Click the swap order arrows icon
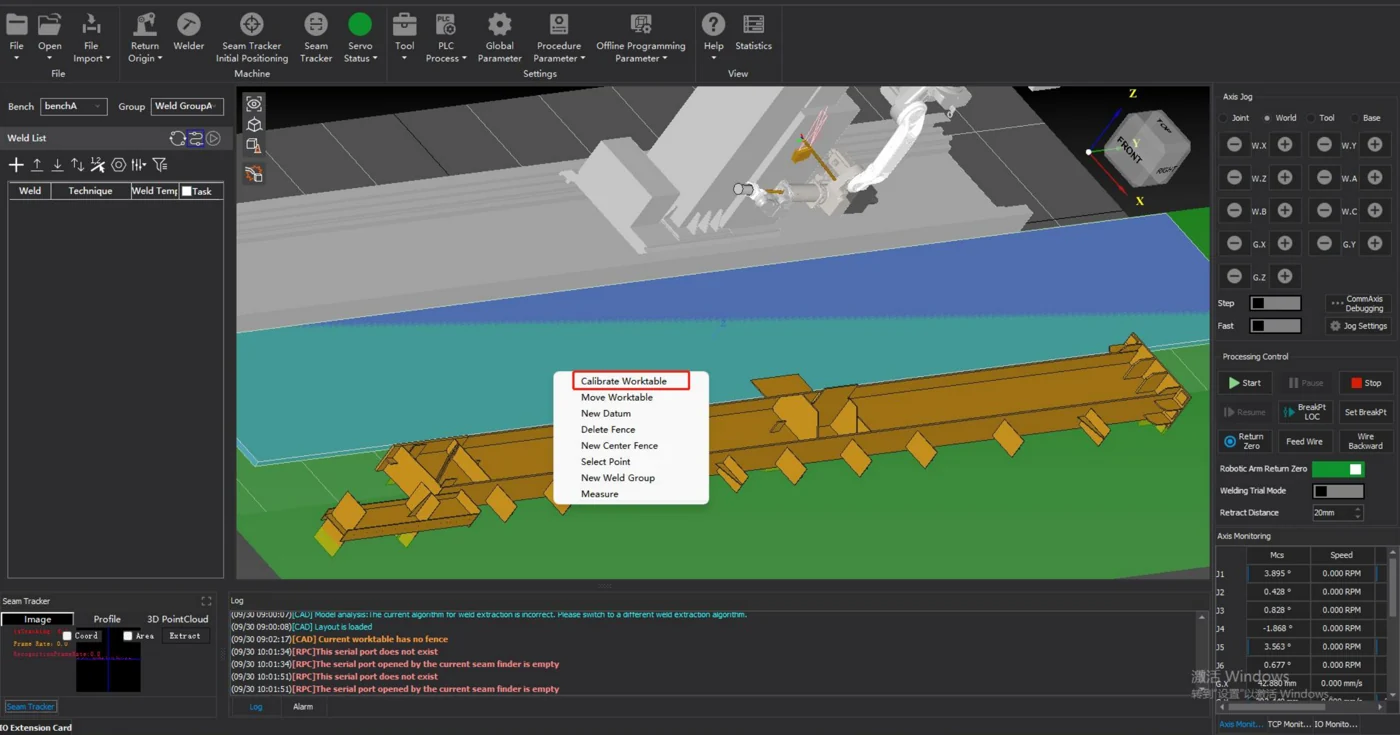The image size is (1400, 735). 77,165
